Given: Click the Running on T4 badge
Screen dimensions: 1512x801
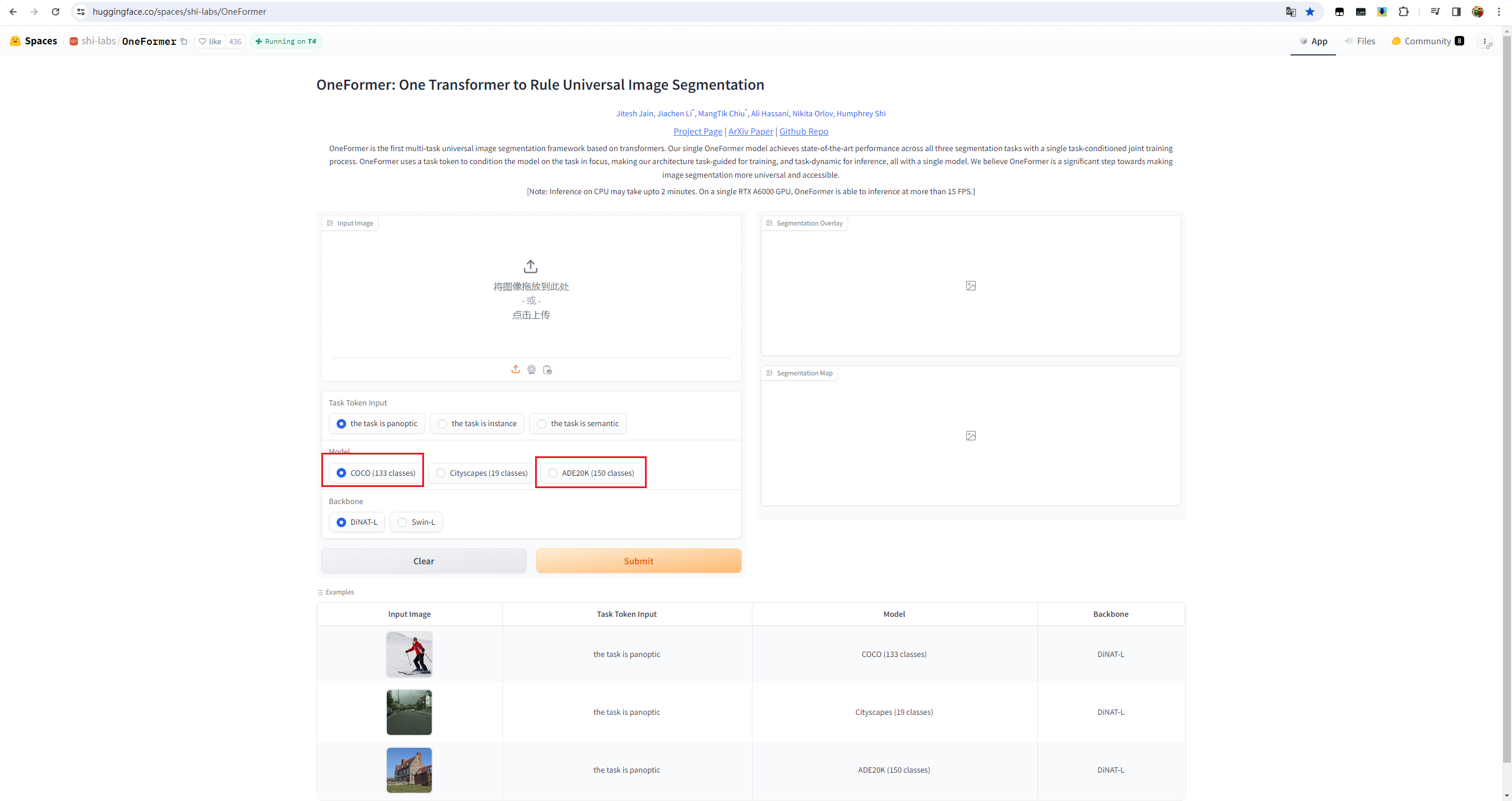Looking at the screenshot, I should pos(286,41).
